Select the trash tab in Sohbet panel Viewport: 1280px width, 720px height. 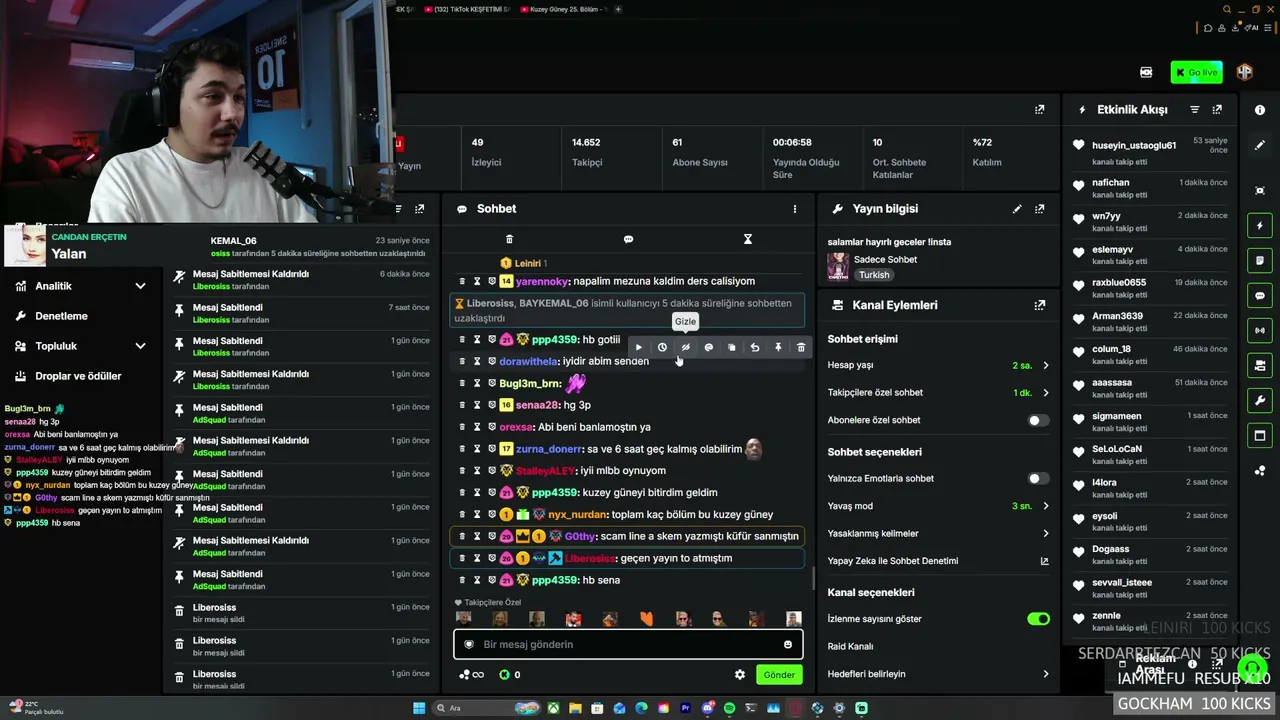click(509, 239)
